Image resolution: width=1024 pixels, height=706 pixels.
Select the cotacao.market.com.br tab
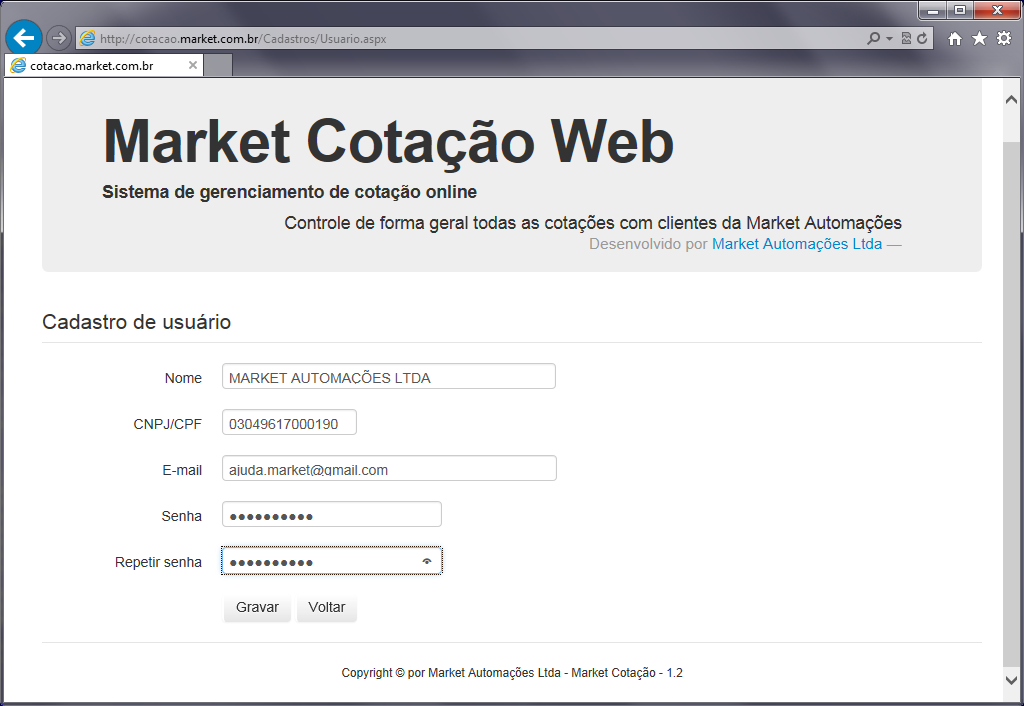(104, 65)
